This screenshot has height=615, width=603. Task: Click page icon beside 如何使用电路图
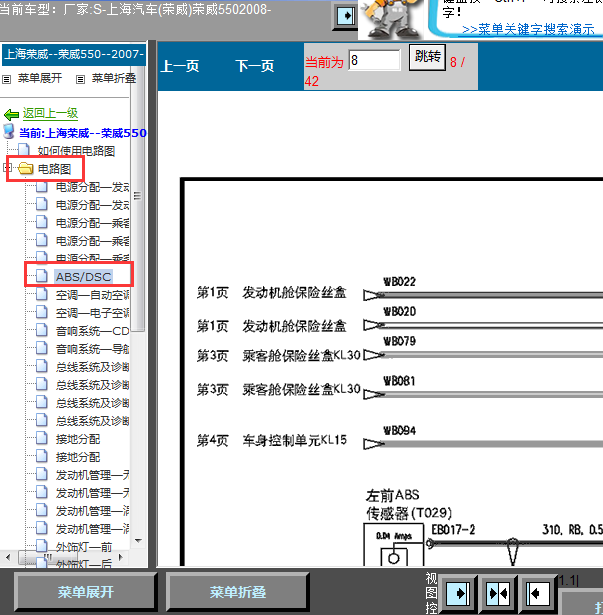click(24, 150)
